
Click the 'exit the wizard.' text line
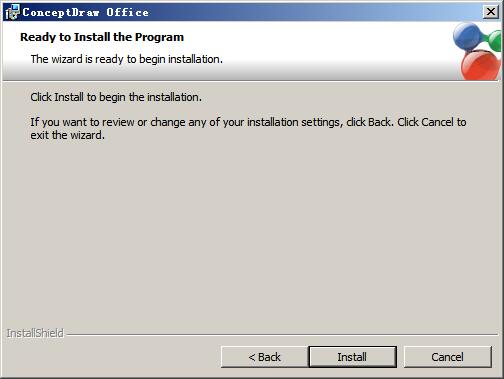click(67, 135)
